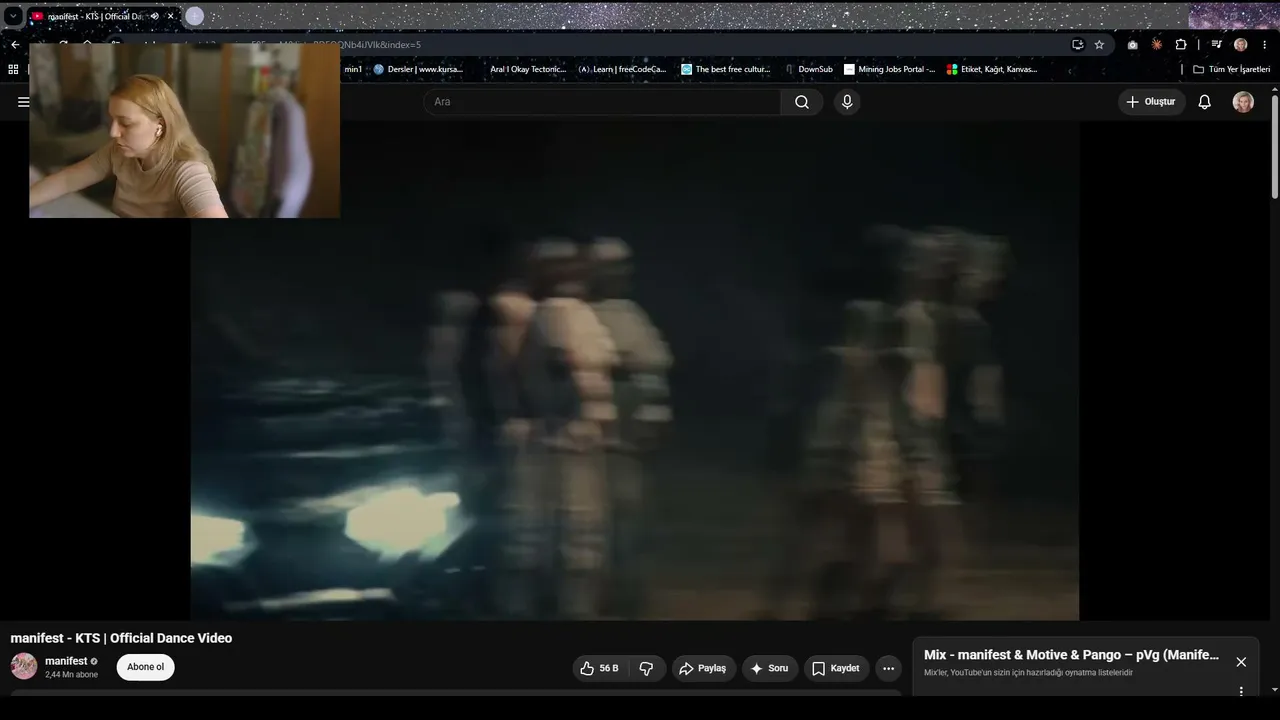1280x720 pixels.
Task: Ask about the video with Soru
Action: tap(769, 668)
